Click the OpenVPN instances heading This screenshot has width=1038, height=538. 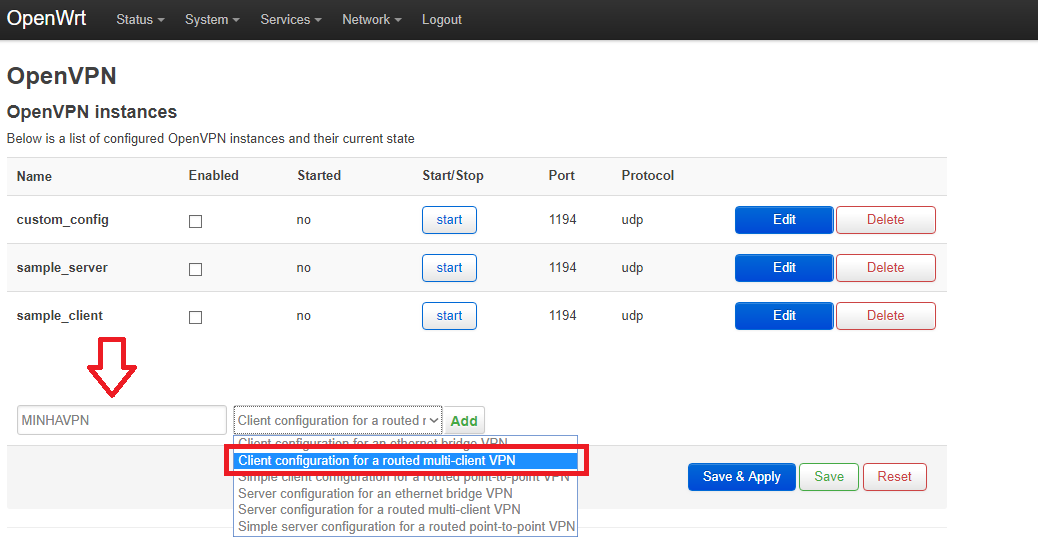(92, 112)
